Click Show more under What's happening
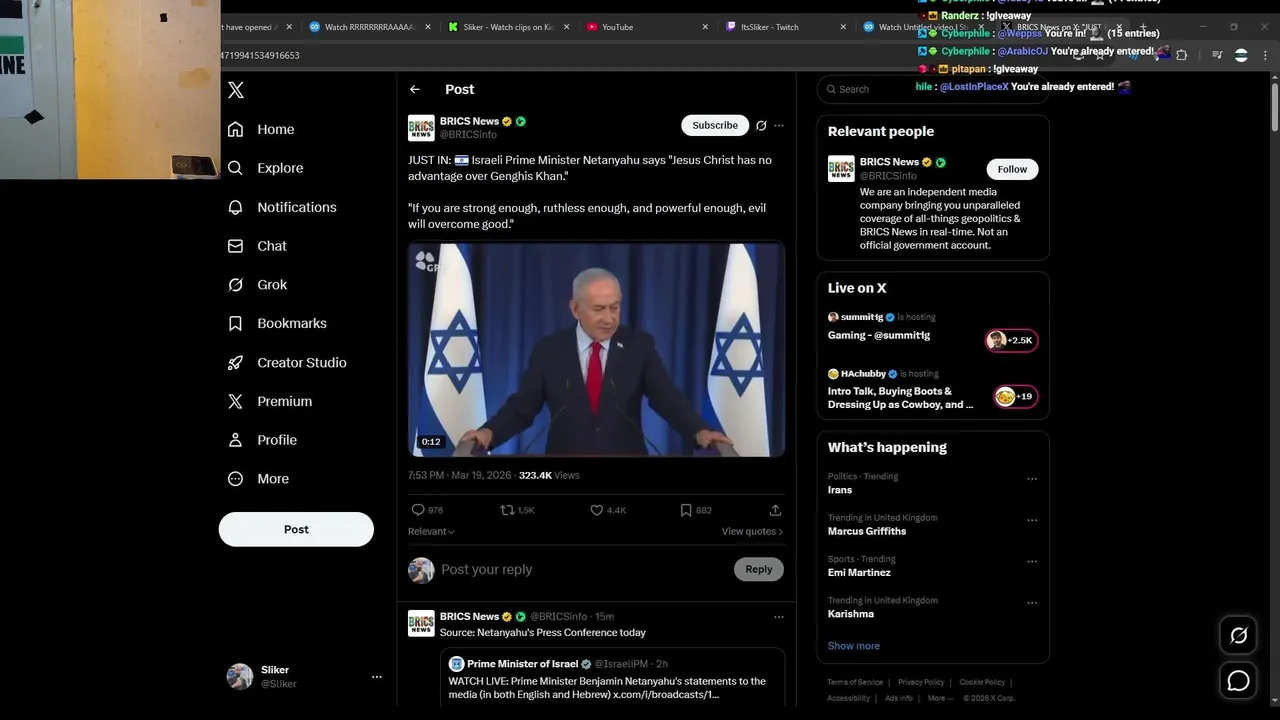 click(854, 646)
